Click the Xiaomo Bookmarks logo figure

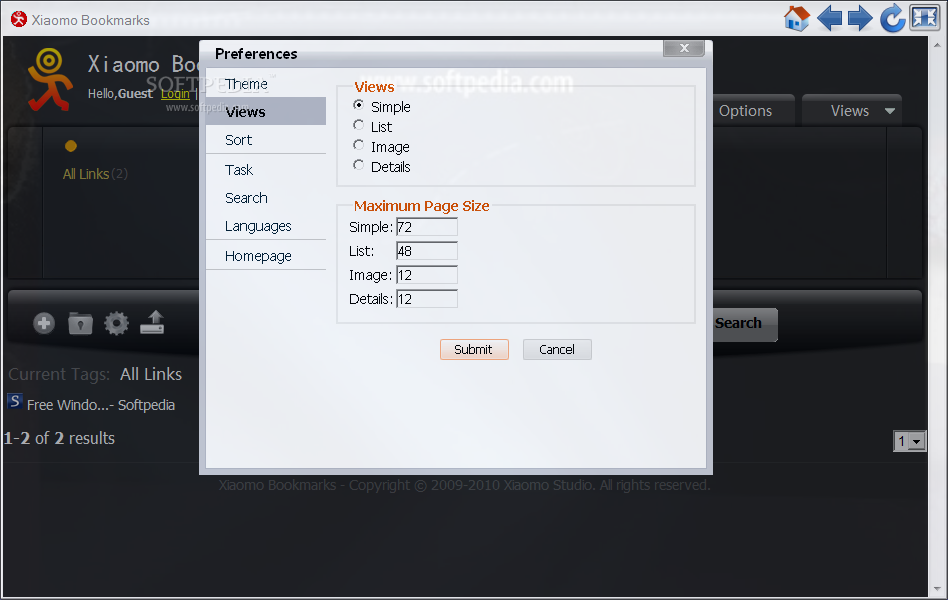[x=50, y=80]
